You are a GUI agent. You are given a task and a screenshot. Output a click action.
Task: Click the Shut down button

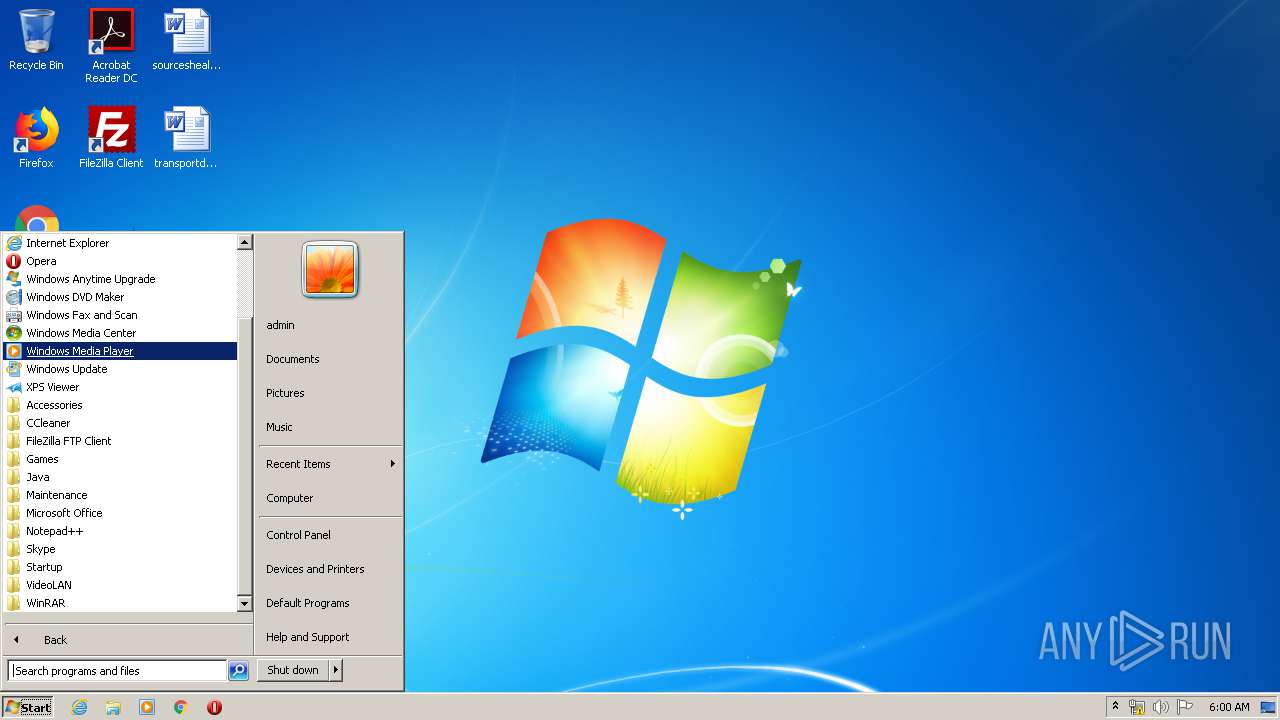[293, 670]
